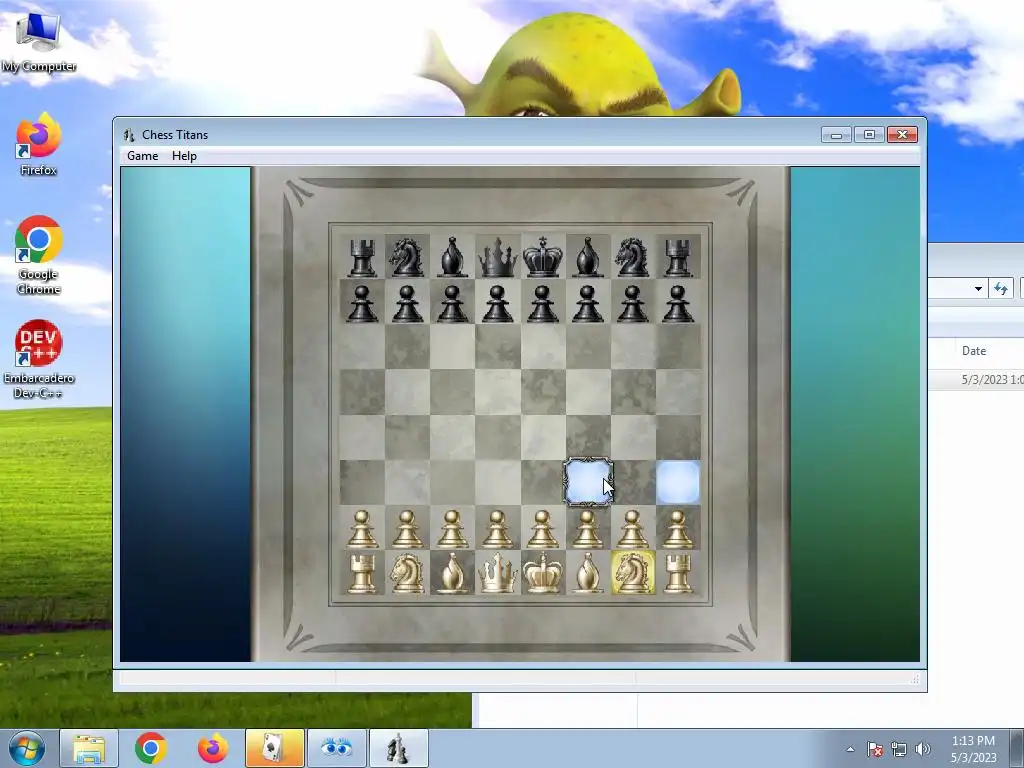This screenshot has width=1024, height=768.
Task: Click the black pawn on e7
Action: (x=543, y=304)
